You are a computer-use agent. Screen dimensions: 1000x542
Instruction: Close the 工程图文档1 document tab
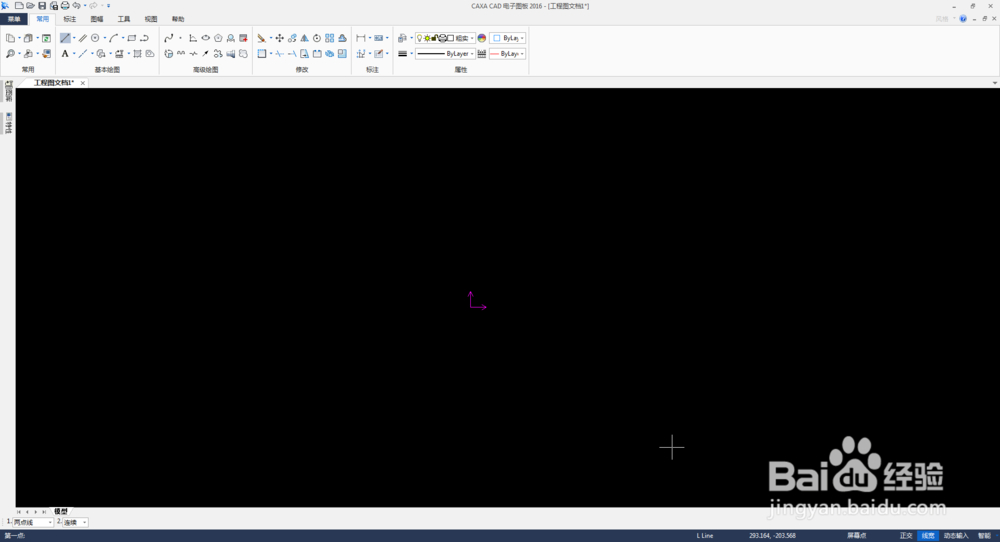click(x=82, y=83)
